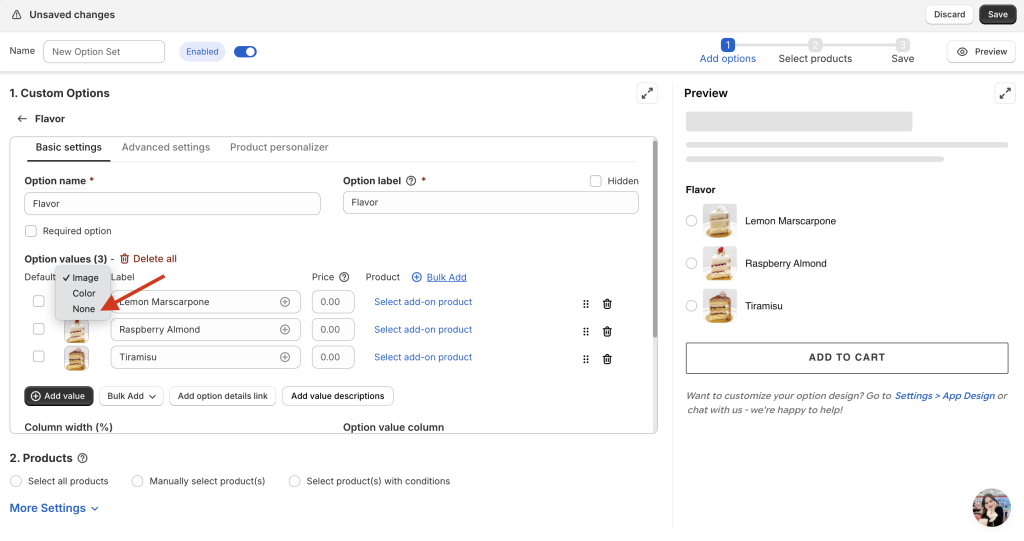
Task: Click the help icon next to Products
Action: pos(82,458)
